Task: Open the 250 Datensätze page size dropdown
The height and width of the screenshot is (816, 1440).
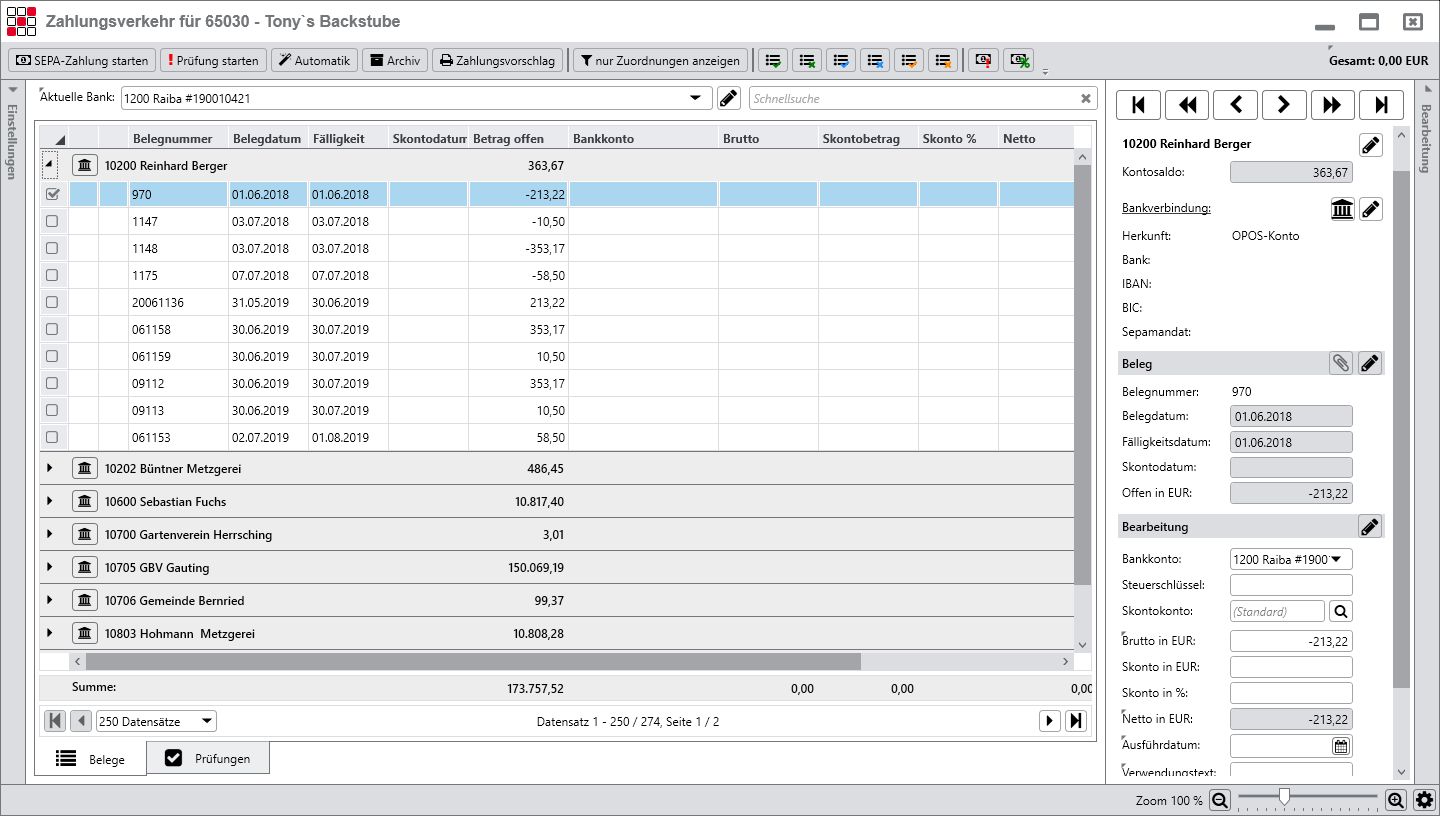Action: tap(206, 721)
